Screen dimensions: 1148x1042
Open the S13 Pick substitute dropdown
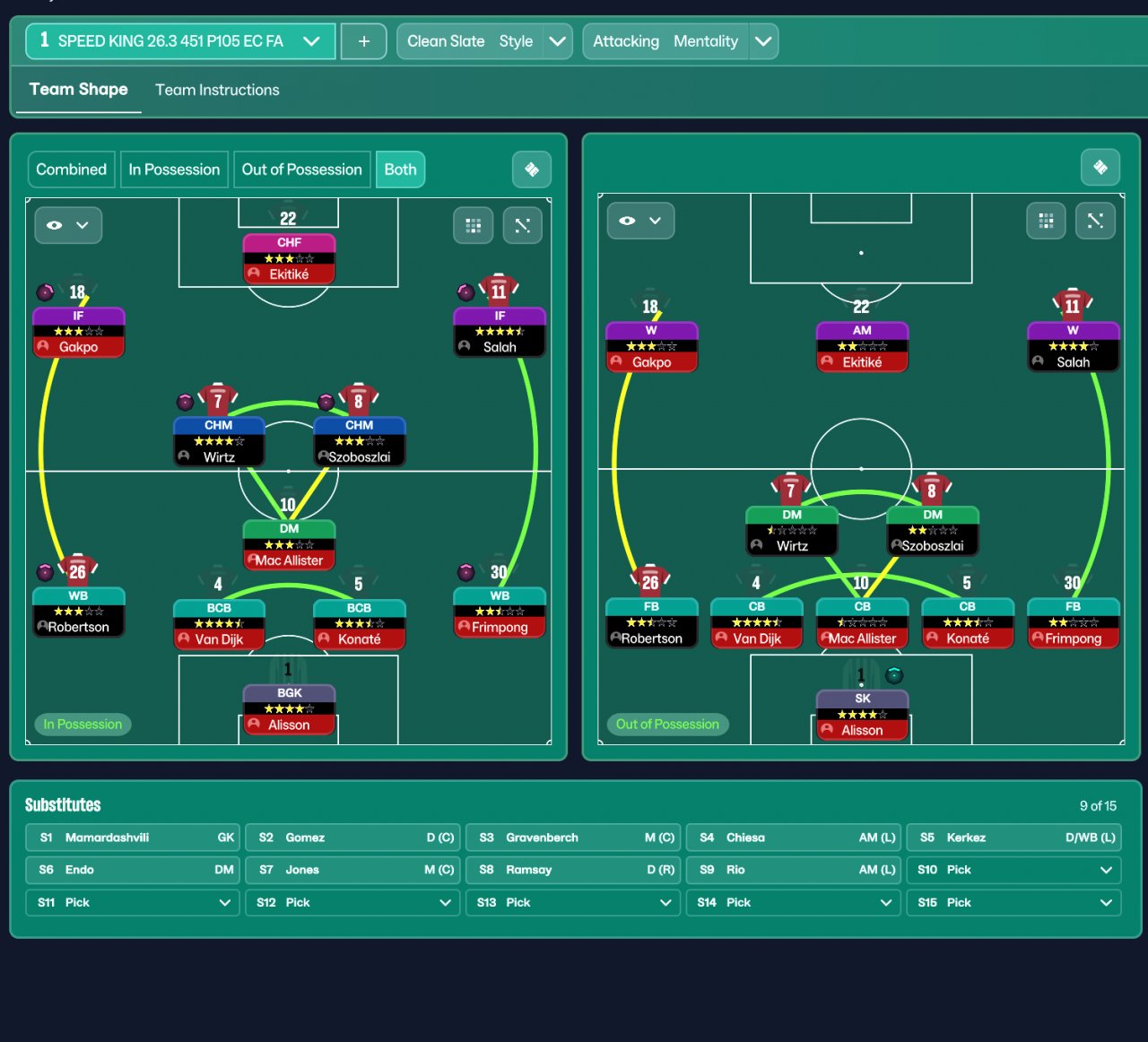click(x=573, y=902)
